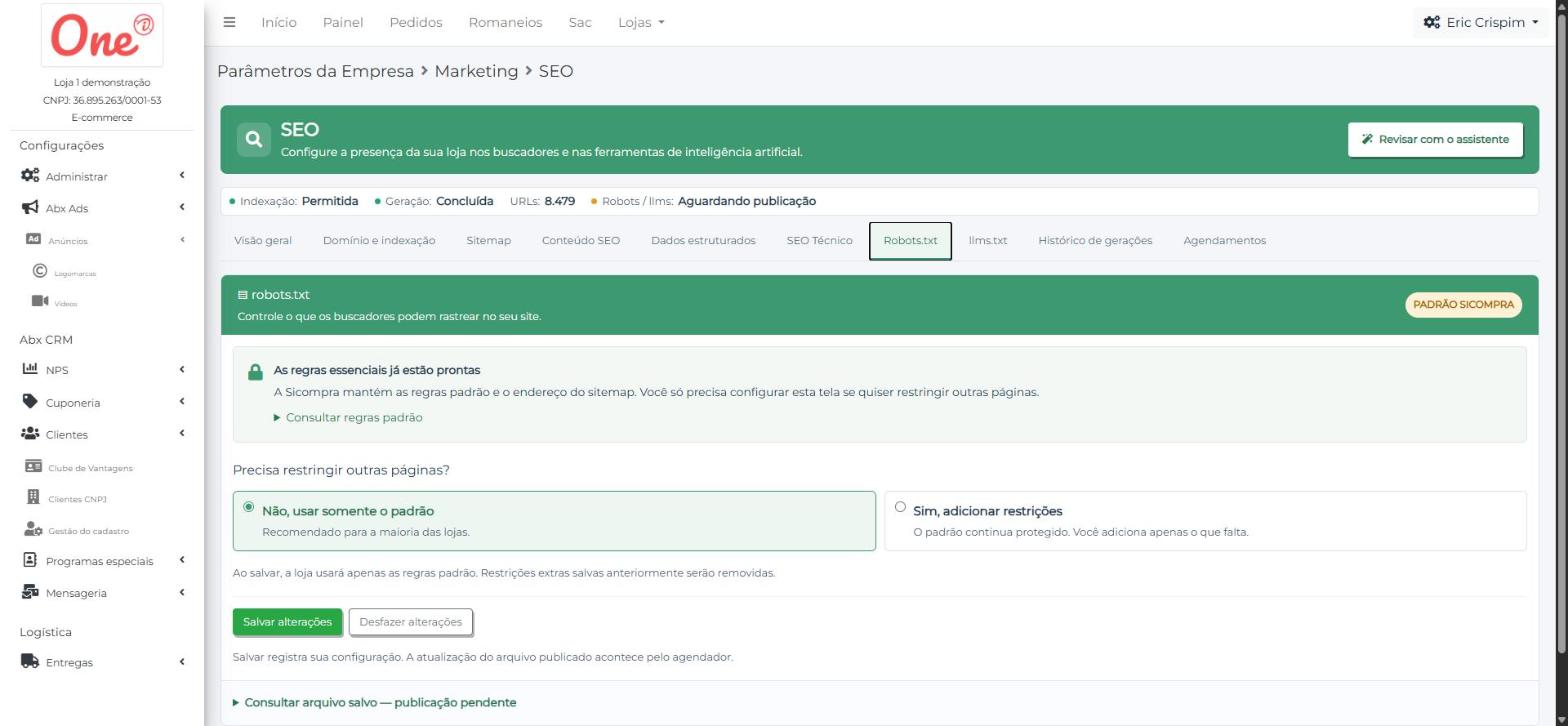This screenshot has height=726, width=1568.
Task: Click the Cuponeria tag icon
Action: [30, 402]
